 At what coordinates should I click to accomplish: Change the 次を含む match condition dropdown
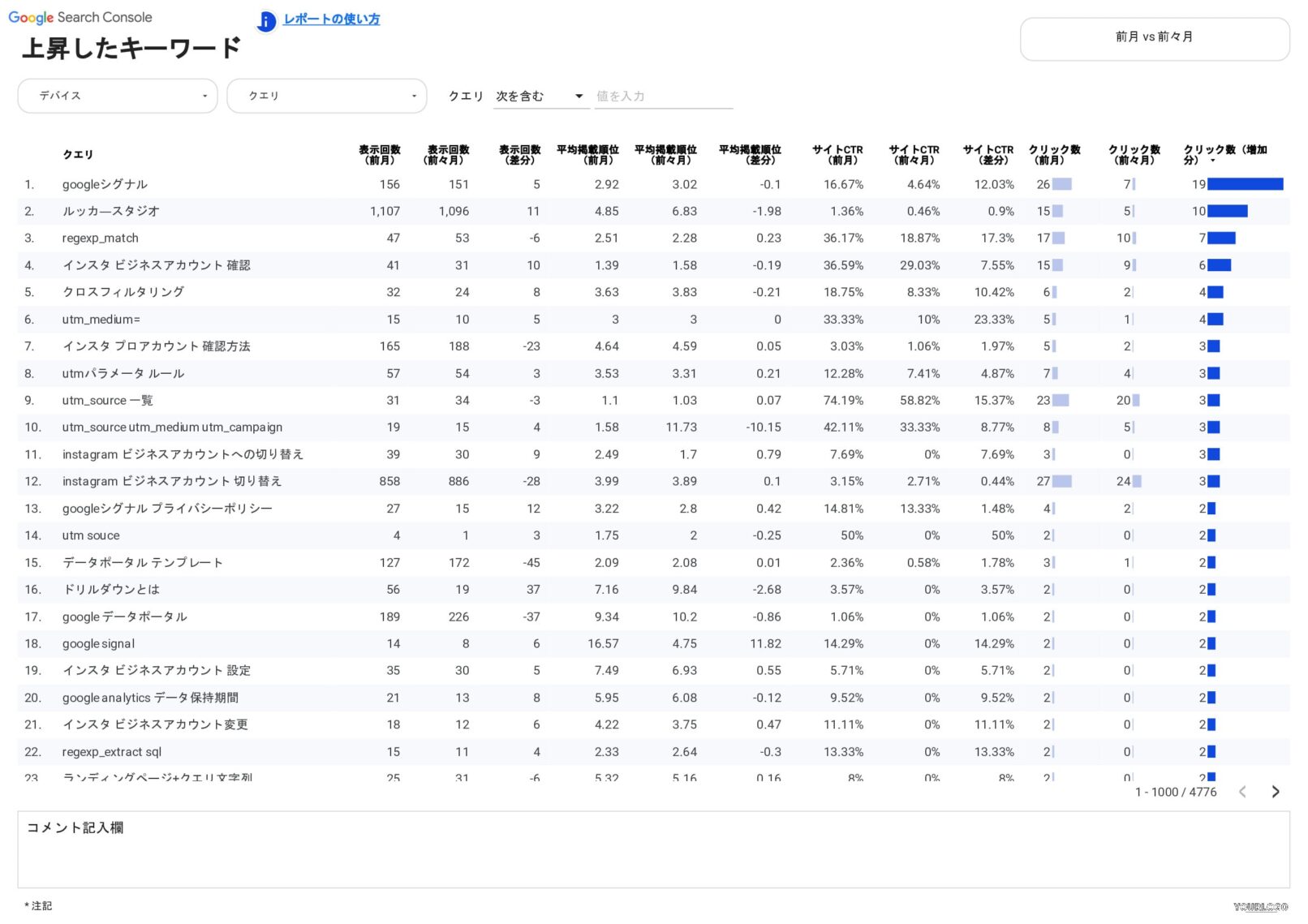(540, 96)
